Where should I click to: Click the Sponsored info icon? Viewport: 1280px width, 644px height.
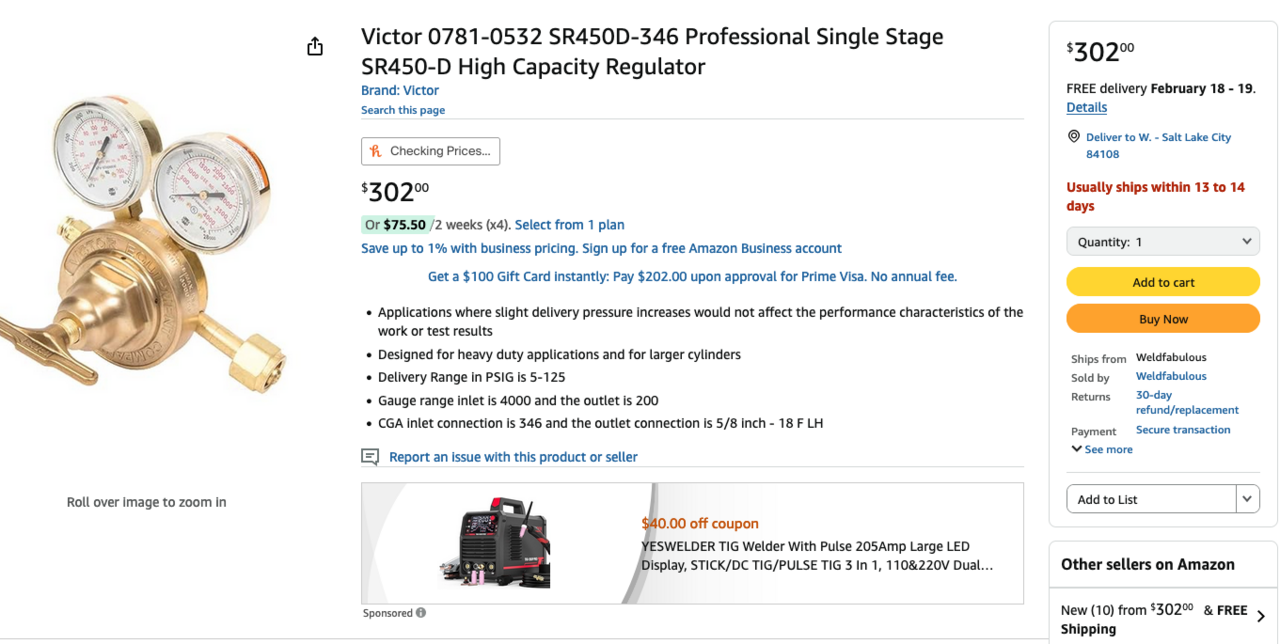click(x=421, y=613)
